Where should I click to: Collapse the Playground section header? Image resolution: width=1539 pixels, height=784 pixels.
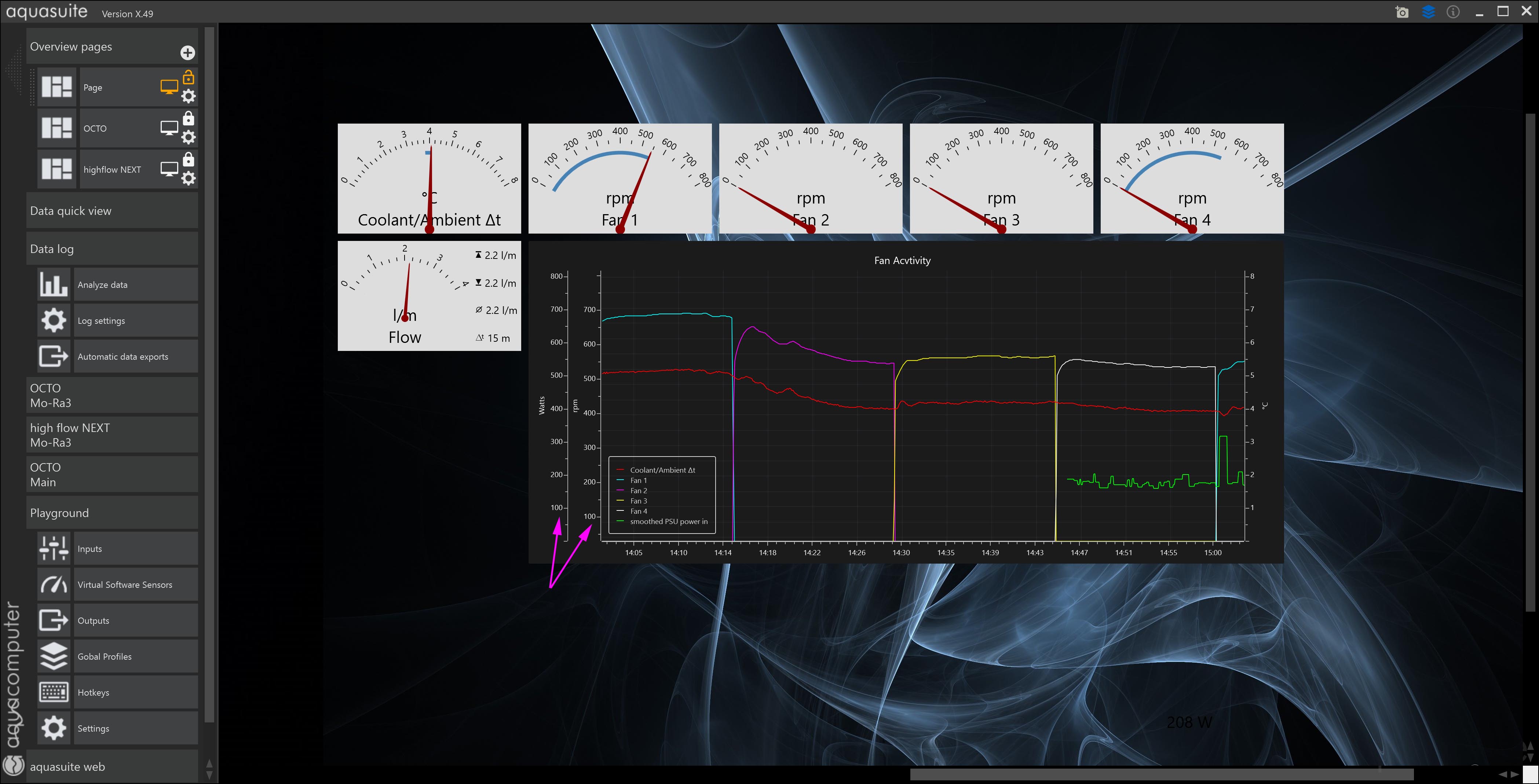(x=112, y=513)
